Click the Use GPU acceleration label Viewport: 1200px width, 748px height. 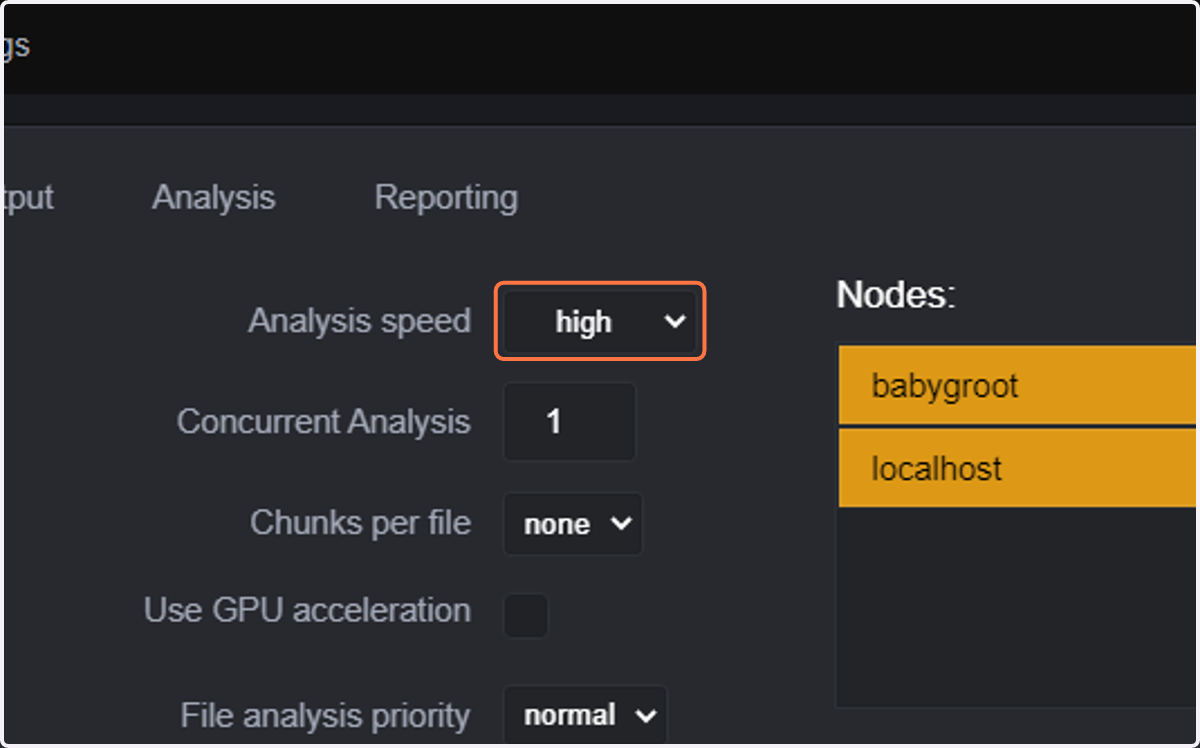[307, 610]
